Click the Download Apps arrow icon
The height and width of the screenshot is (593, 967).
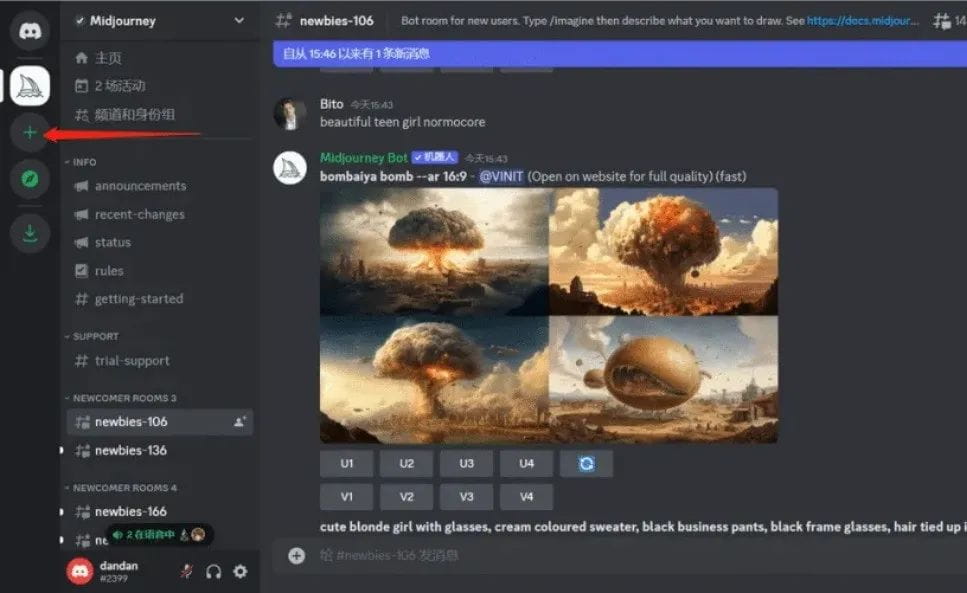tap(30, 234)
